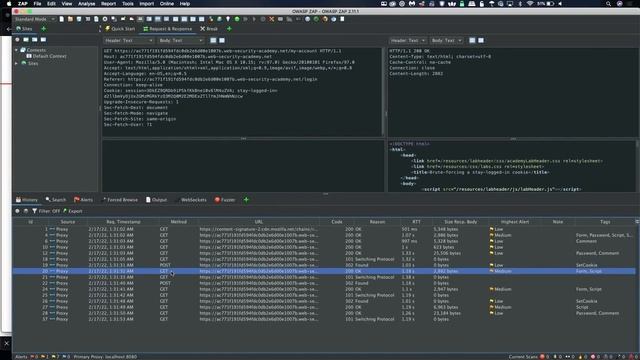This screenshot has height=360, width=640.
Task: Open the Analyse menu
Action: click(x=87, y=4)
